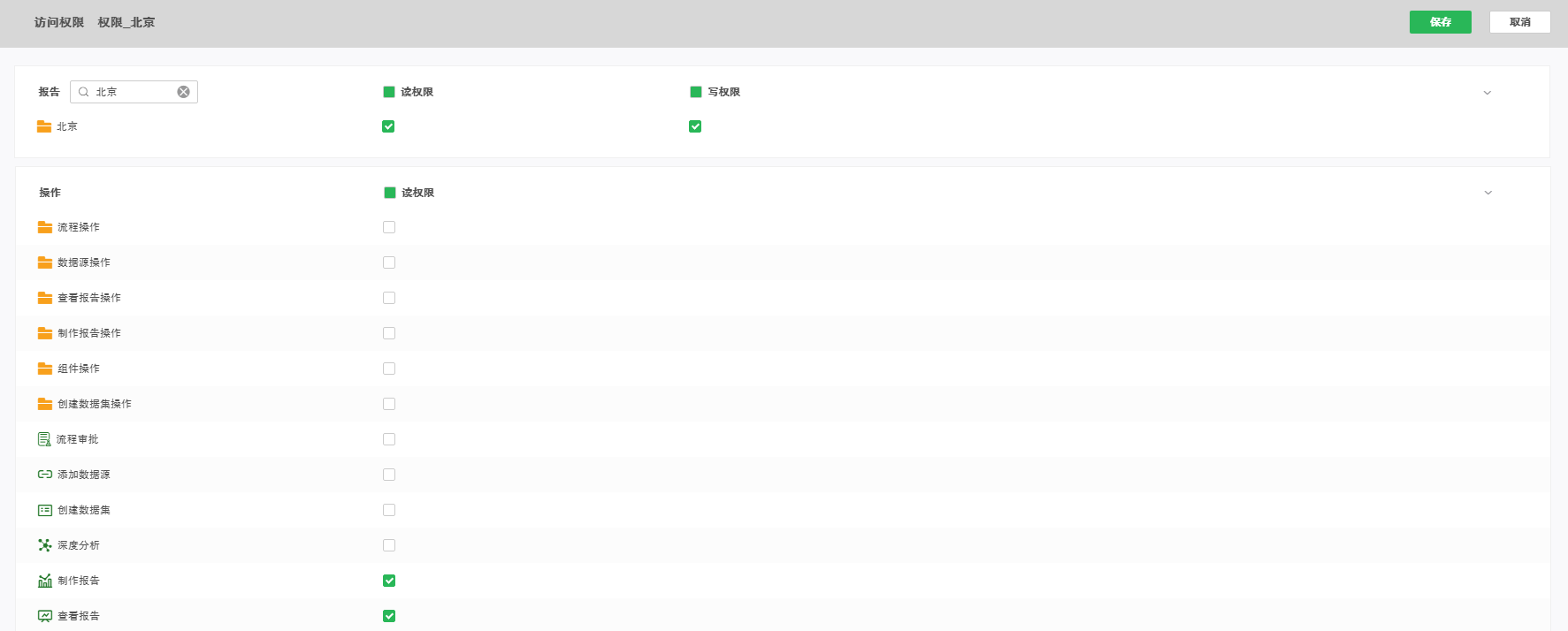Uncheck read permission for 制作报告
Screen dimensions: 1568x631
[x=389, y=581]
